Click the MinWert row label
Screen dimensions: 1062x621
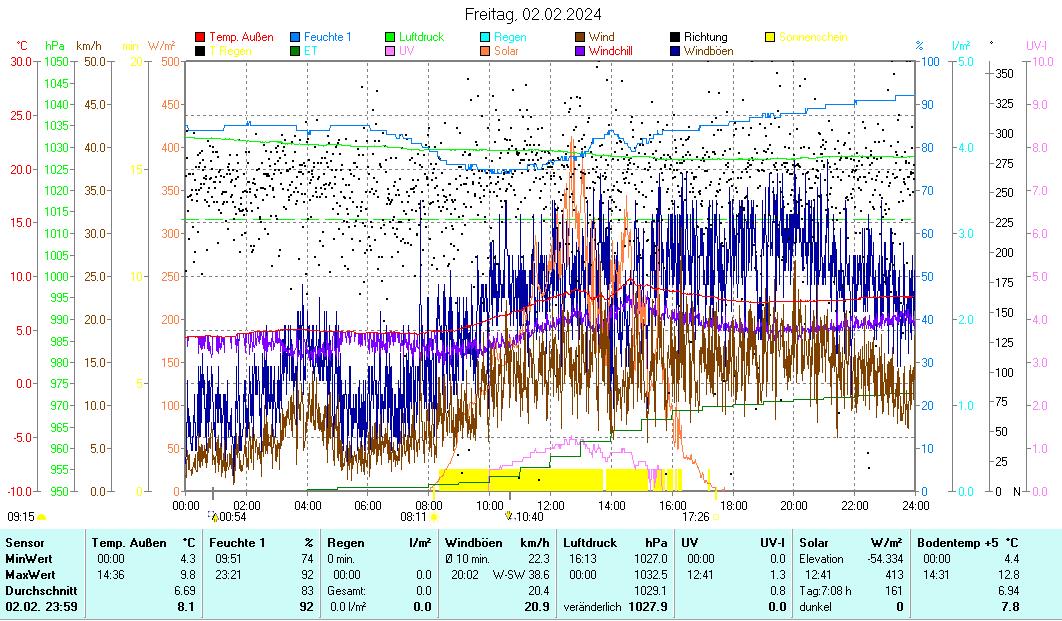click(x=28, y=559)
